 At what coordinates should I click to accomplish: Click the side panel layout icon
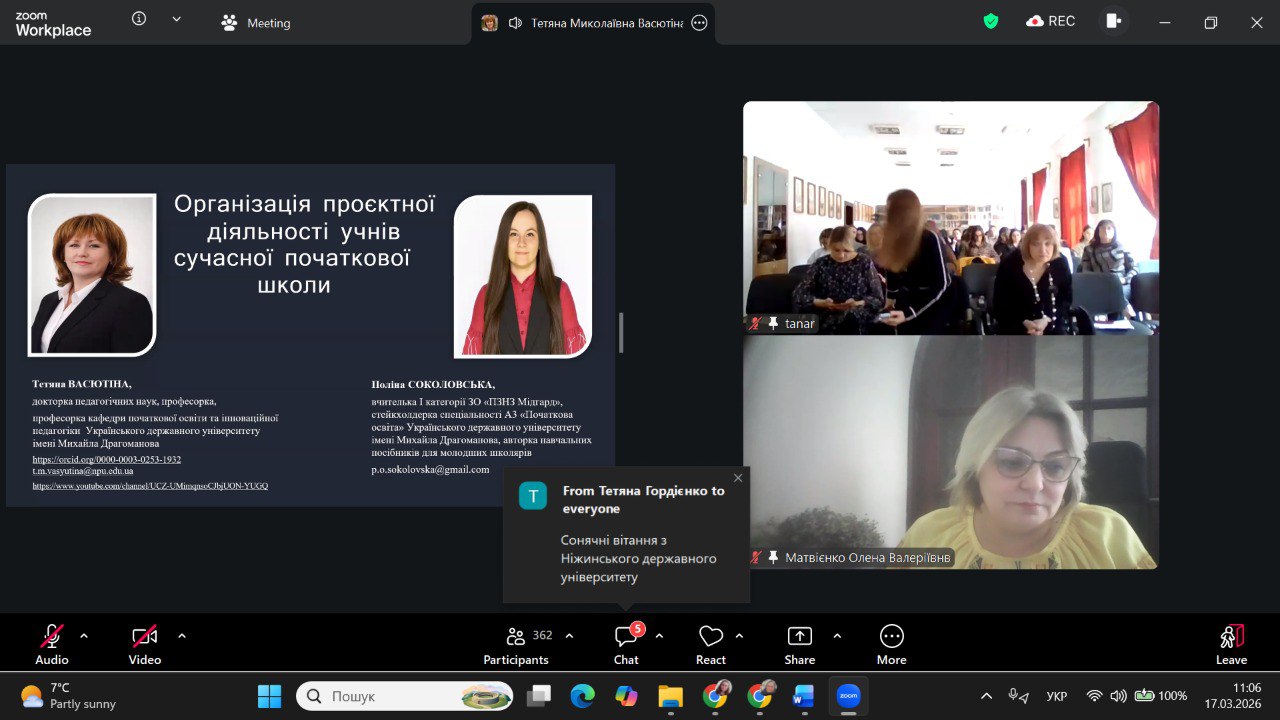point(1113,21)
